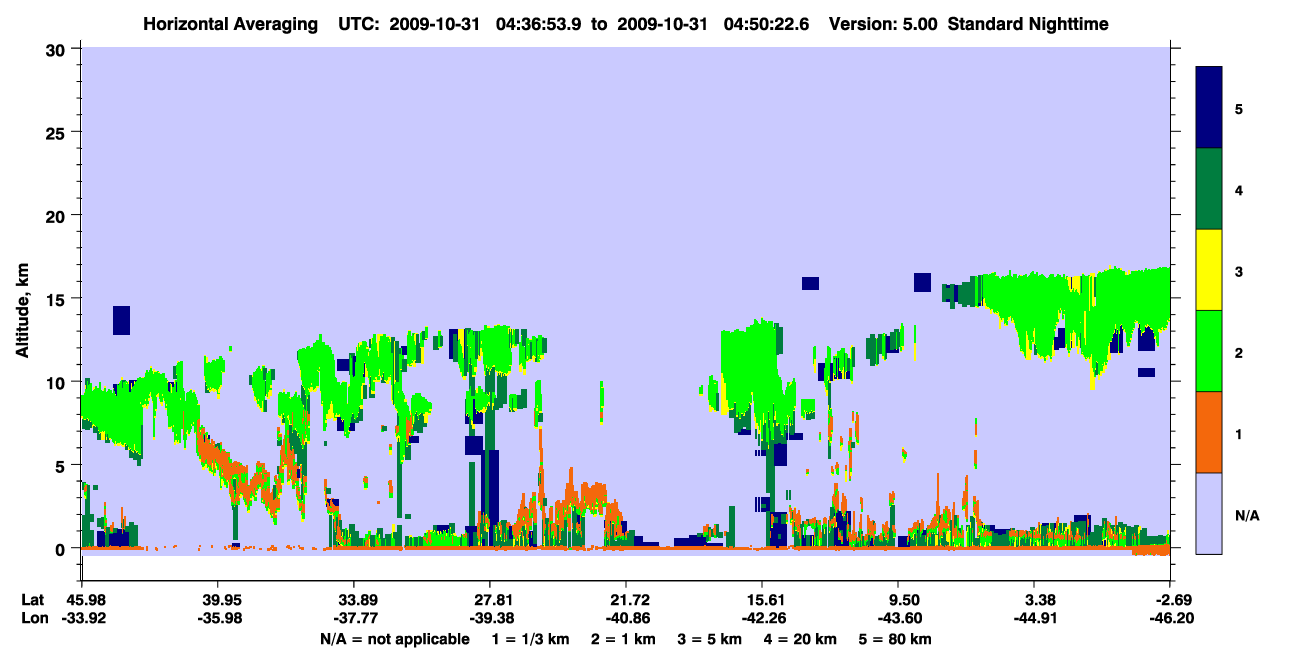The image size is (1300, 667).
Task: Click the yellow color bar segment labeled 3
Action: [1209, 270]
